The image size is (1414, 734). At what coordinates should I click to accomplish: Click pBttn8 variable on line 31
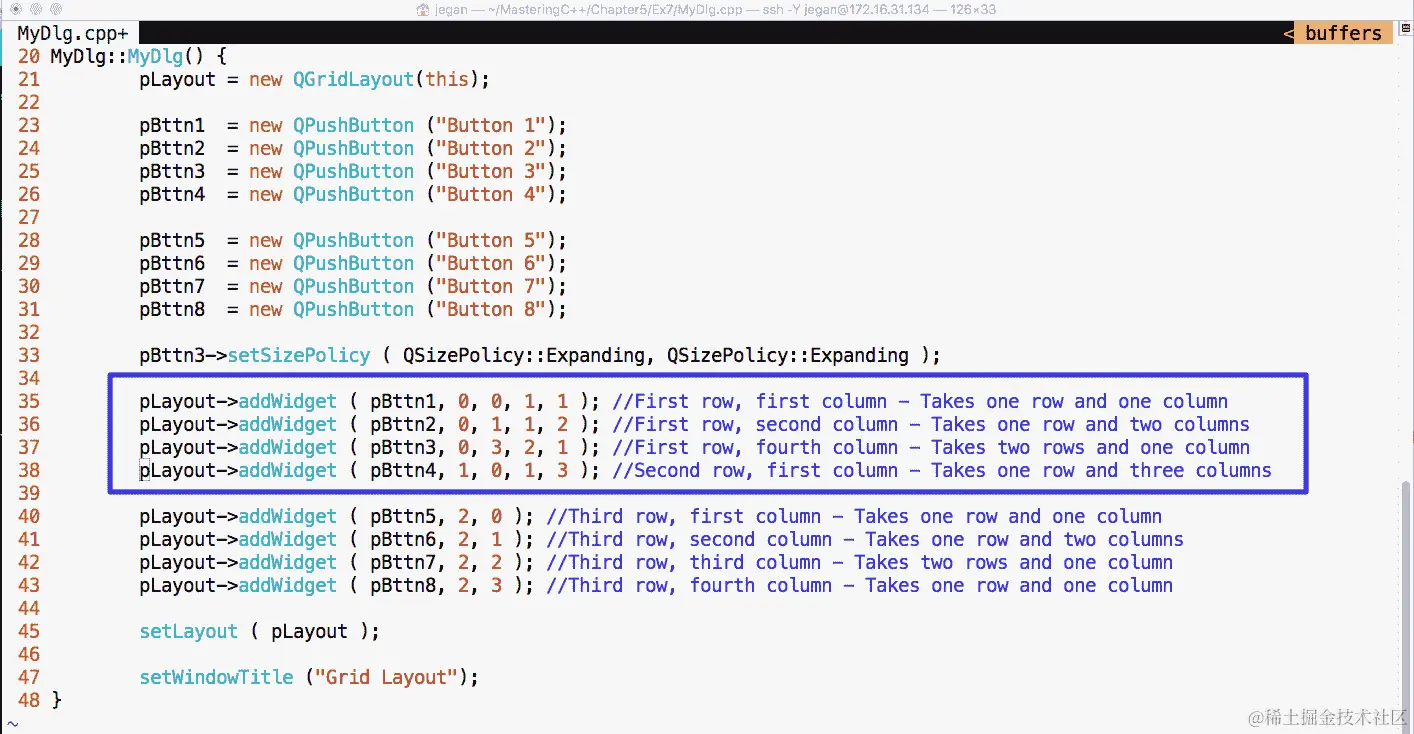pyautogui.click(x=172, y=309)
